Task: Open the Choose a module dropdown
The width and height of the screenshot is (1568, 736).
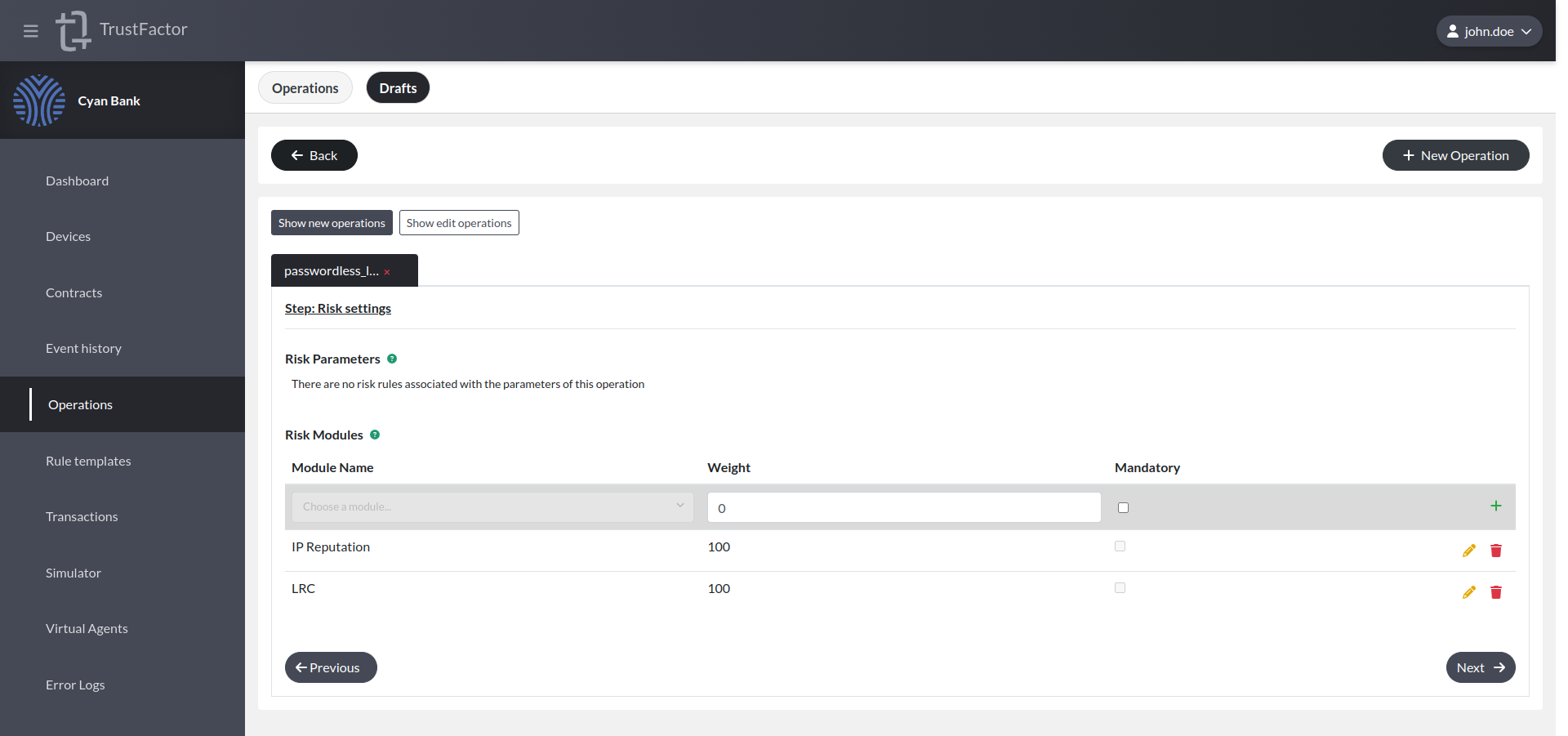Action: 492,506
